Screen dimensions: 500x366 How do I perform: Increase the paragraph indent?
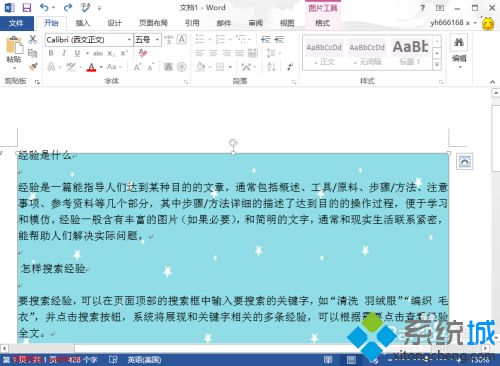279,39
